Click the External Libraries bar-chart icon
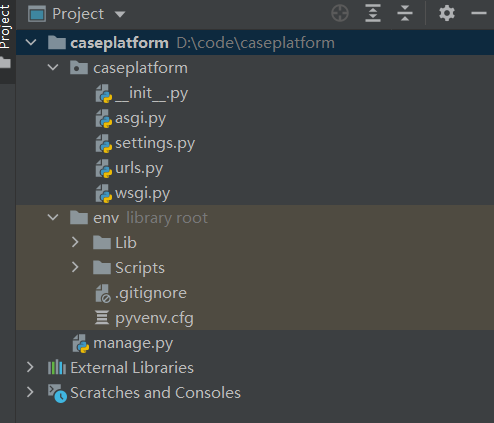Screen dimensions: 494x423 57,367
